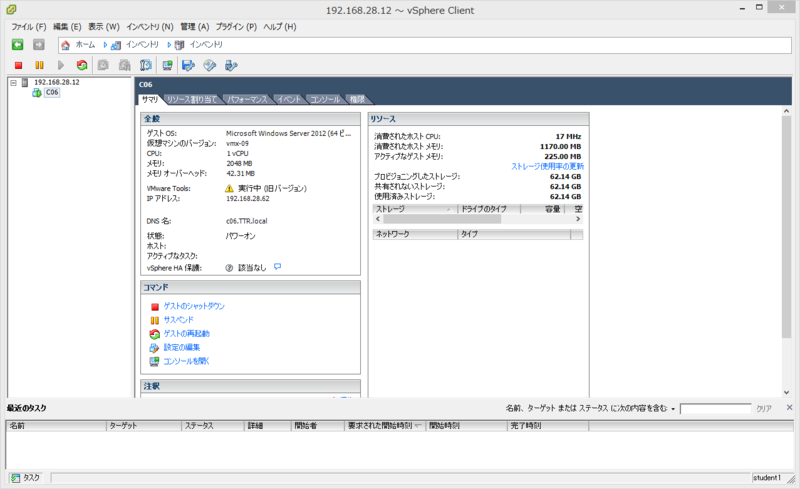Open the 編集 (E) menu
The width and height of the screenshot is (800, 489).
[67, 27]
